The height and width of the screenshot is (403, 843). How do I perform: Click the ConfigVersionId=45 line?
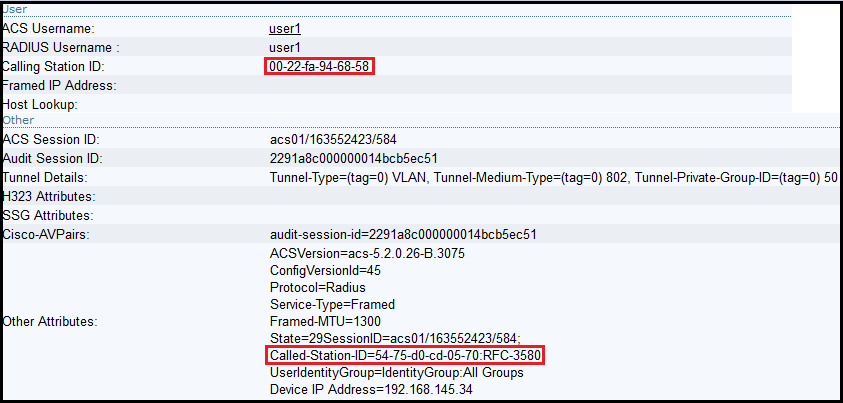[x=322, y=270]
